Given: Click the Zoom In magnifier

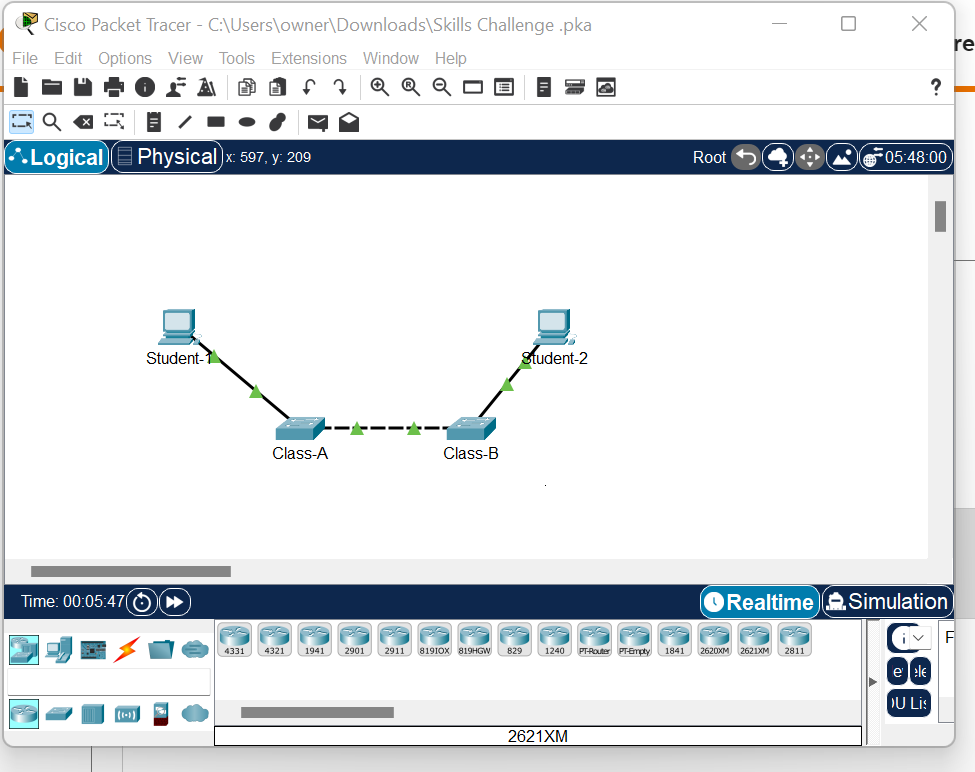Looking at the screenshot, I should pyautogui.click(x=379, y=87).
